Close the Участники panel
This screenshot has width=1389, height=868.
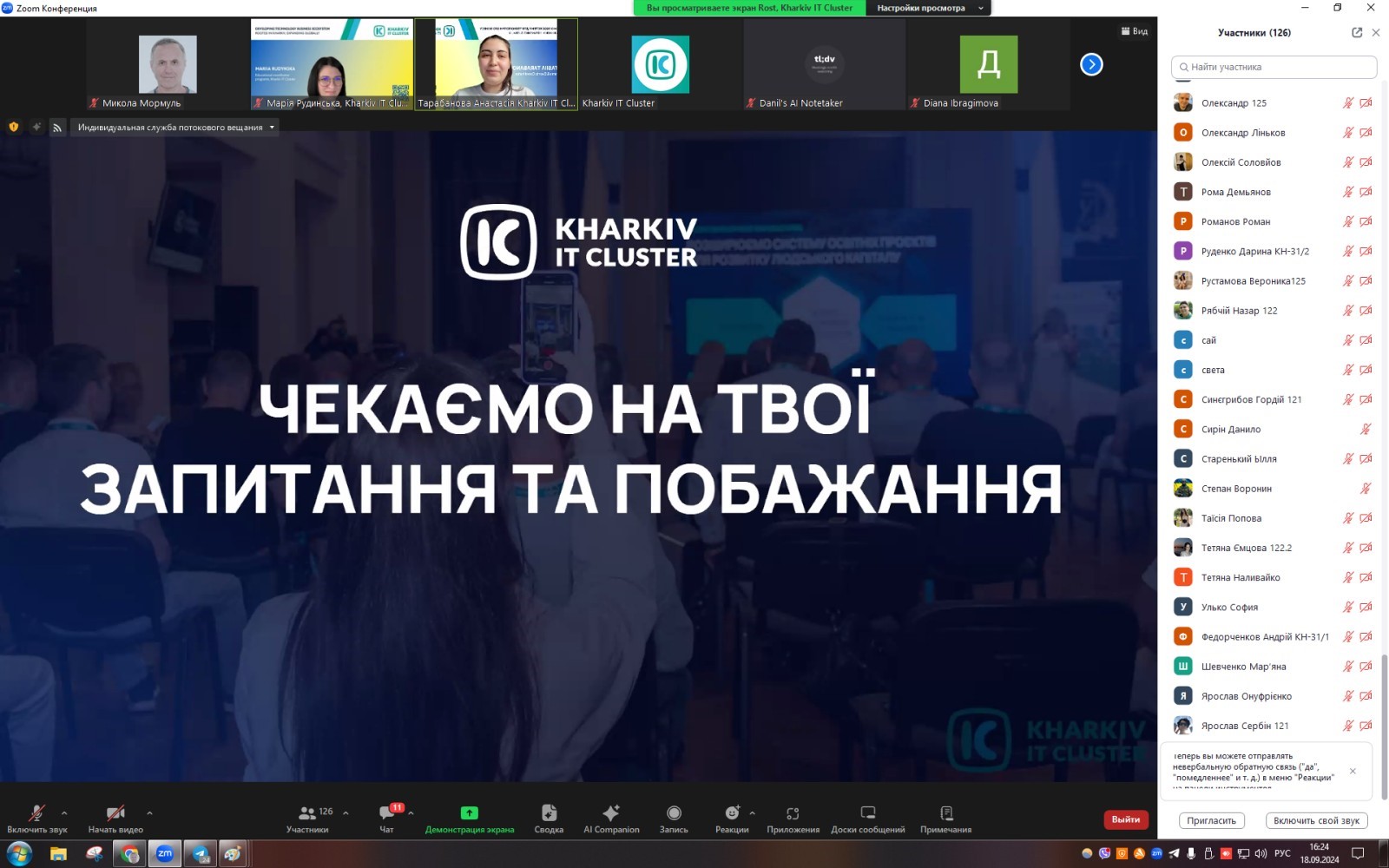(1376, 32)
